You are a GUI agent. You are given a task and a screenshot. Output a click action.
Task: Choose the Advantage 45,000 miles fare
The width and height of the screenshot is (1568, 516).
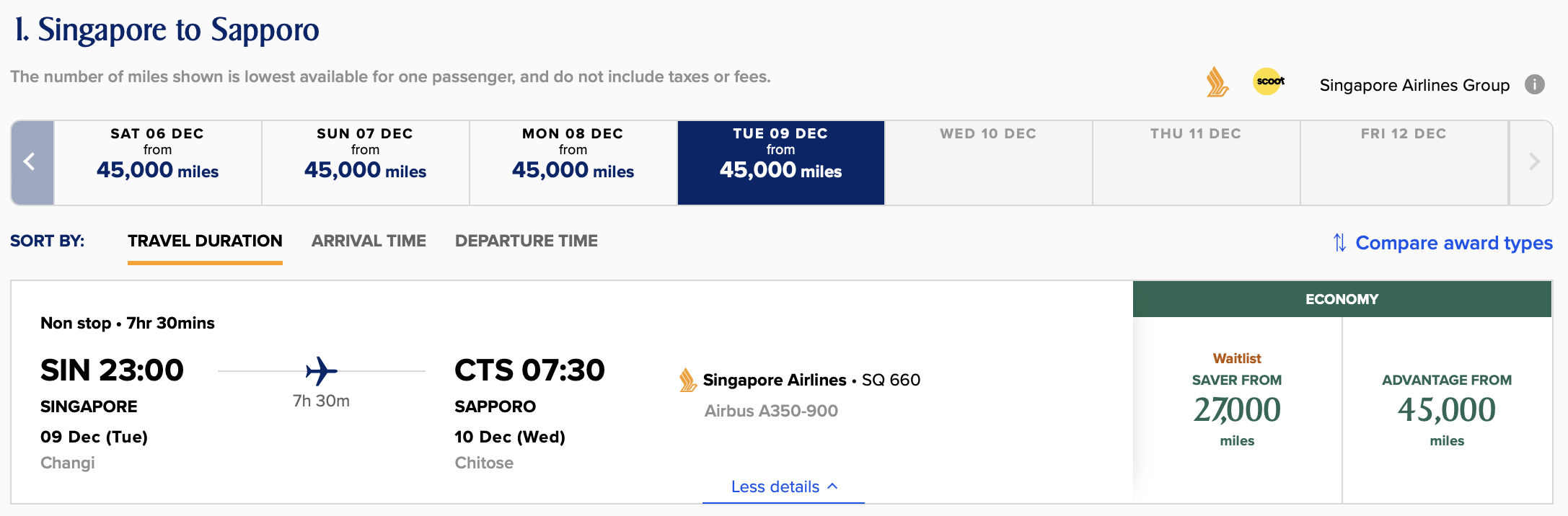point(1447,409)
